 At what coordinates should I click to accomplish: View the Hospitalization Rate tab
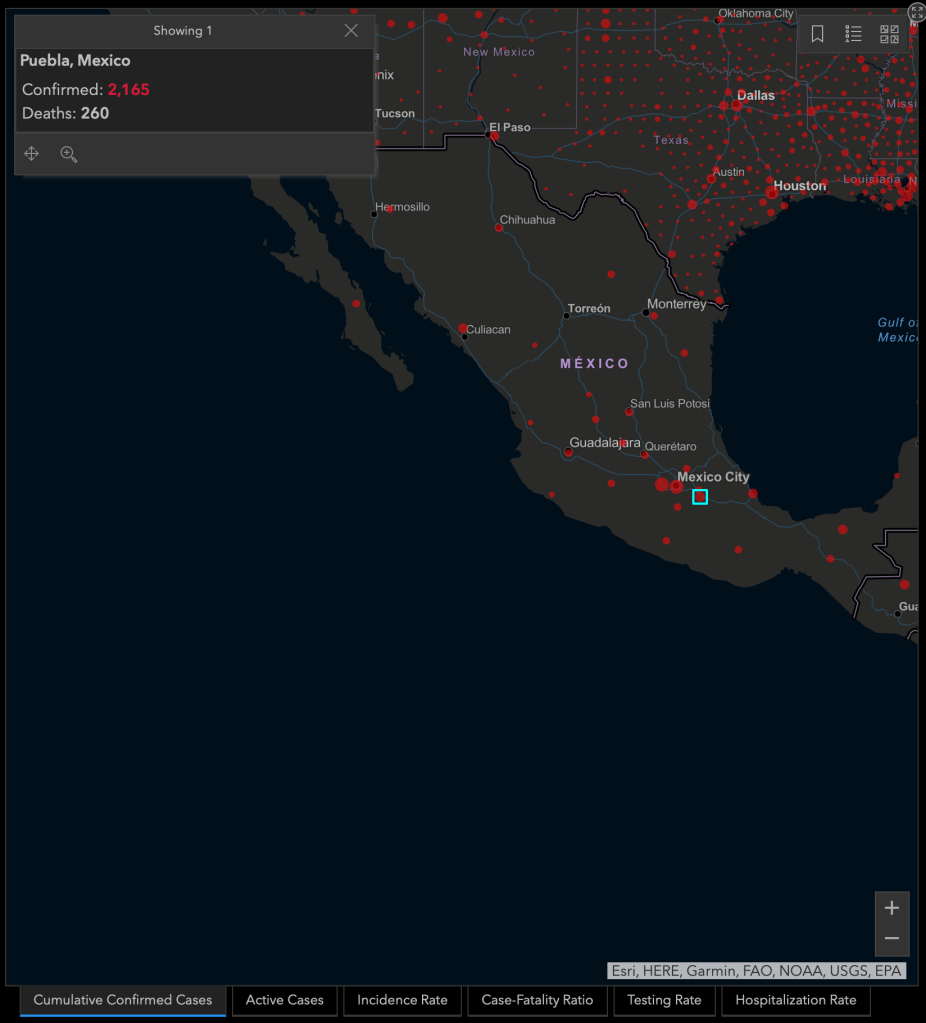[x=796, y=1000]
